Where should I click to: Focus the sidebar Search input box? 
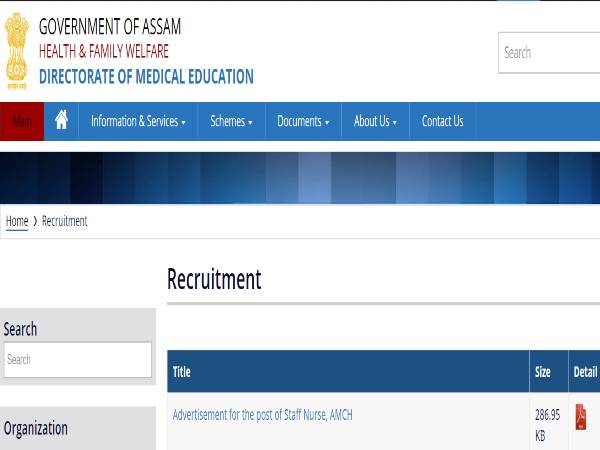point(77,360)
